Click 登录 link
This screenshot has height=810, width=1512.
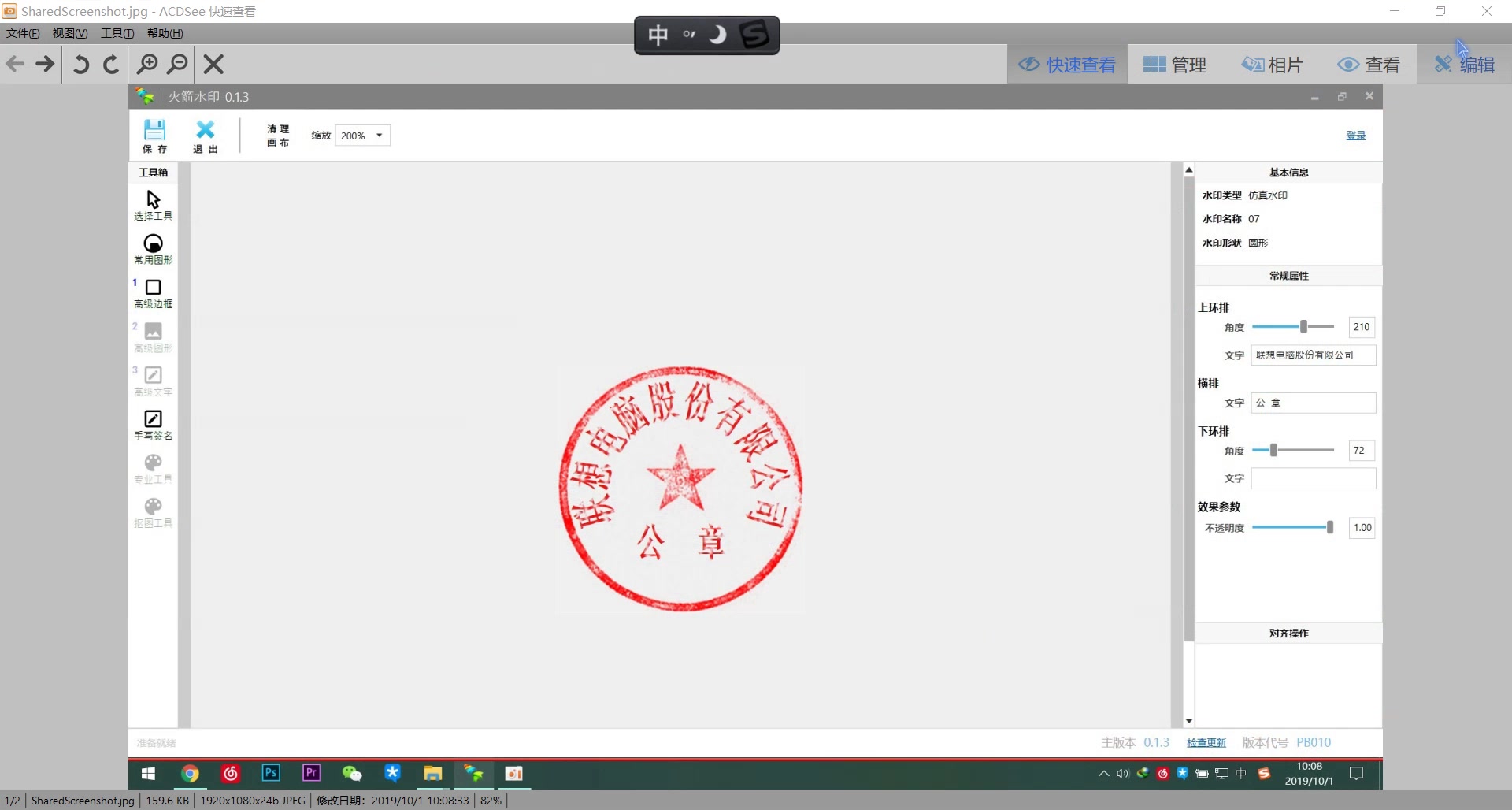coord(1356,136)
